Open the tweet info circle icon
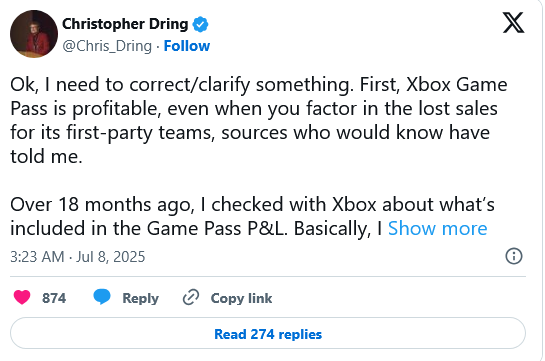Screen dimensions: 545x361 click(x=514, y=256)
